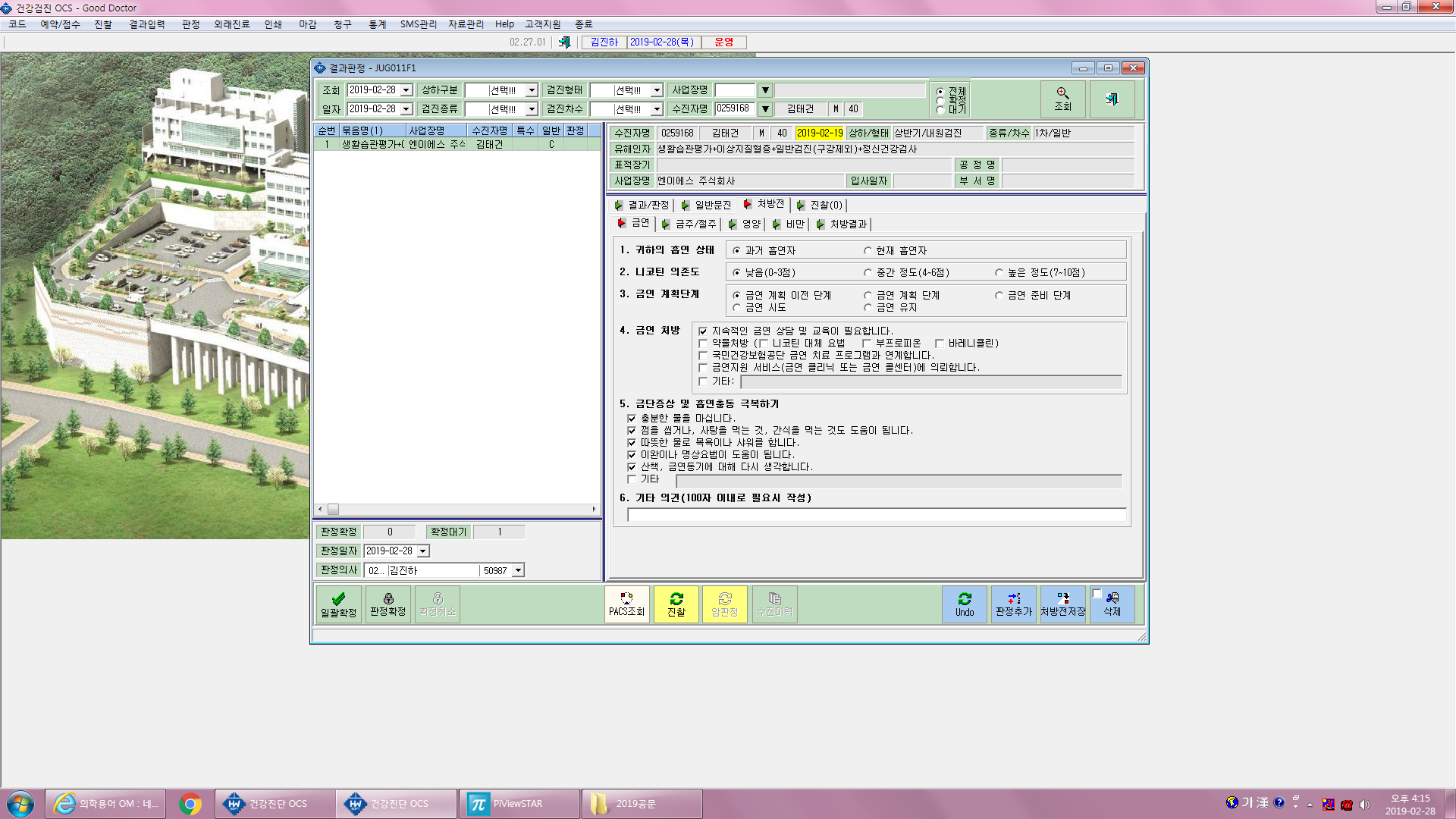Click the 기타 의견 text input field
The image size is (1456, 819).
(x=877, y=516)
